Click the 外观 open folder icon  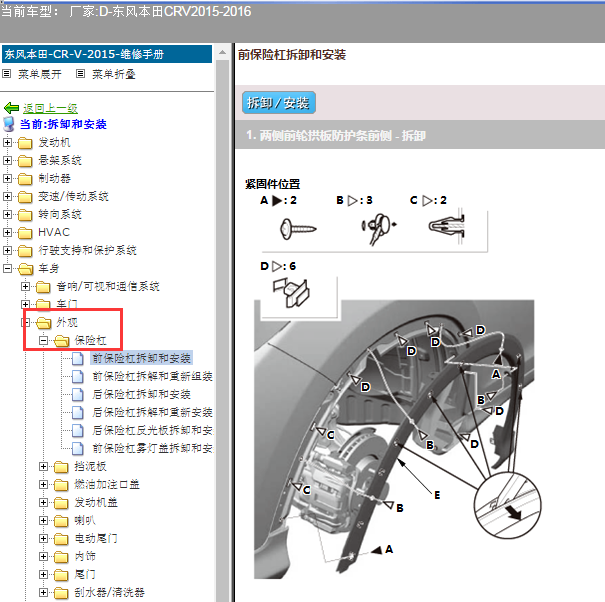pos(44,323)
